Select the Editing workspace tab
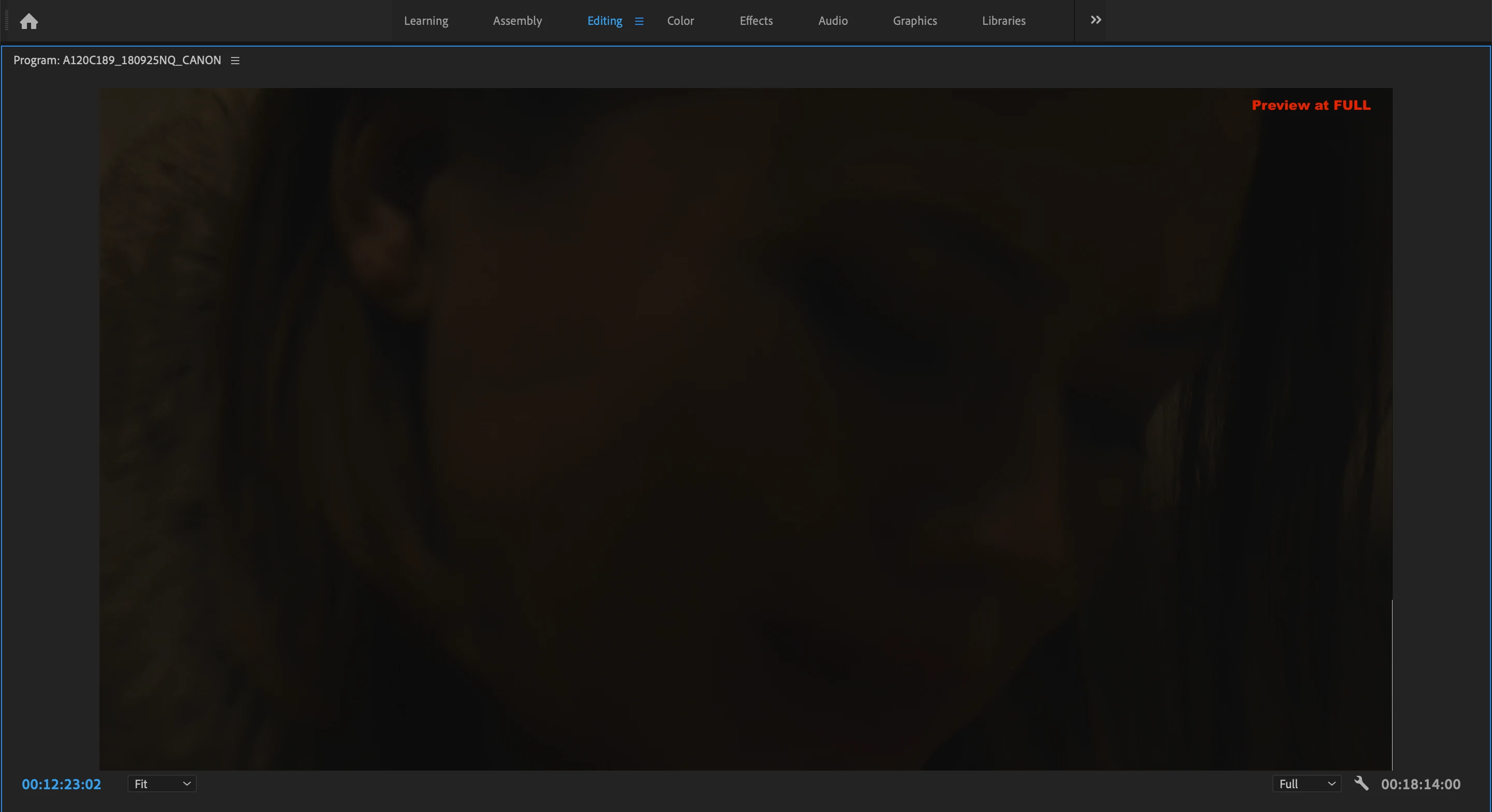The width and height of the screenshot is (1492, 812). click(604, 21)
